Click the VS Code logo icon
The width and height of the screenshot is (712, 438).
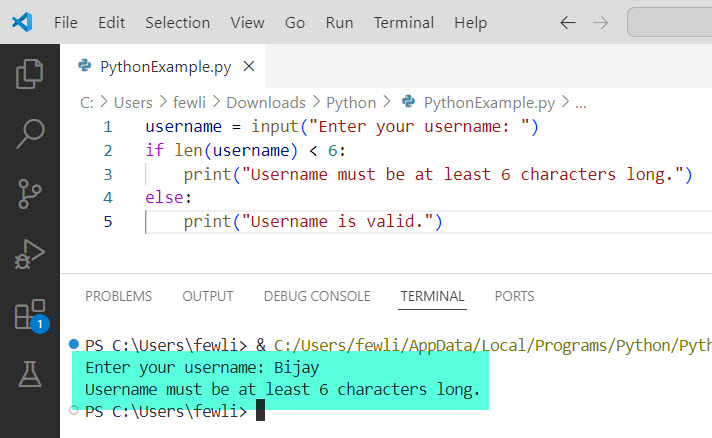22,22
